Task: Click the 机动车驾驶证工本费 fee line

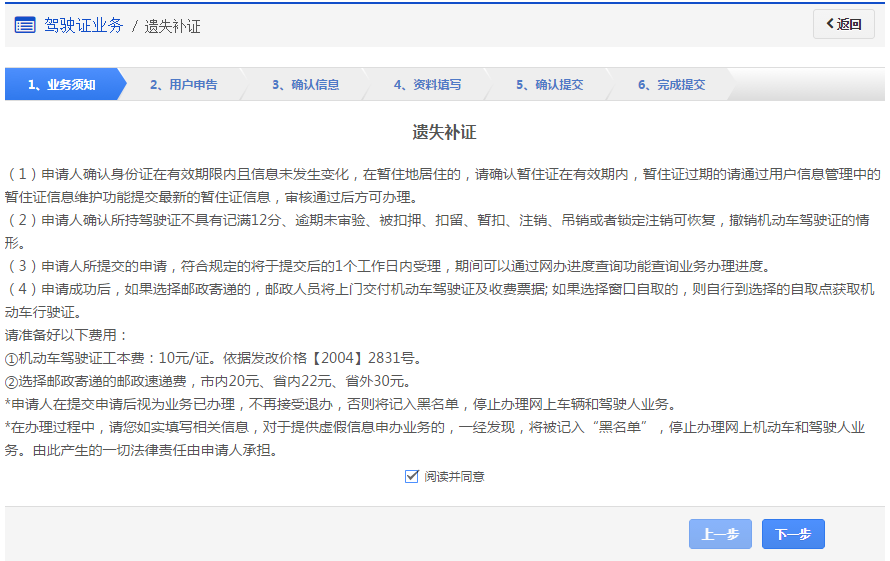Action: coord(214,358)
